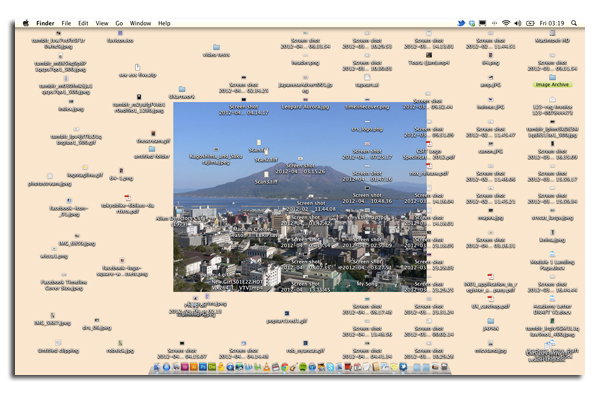
Task: Open the volume control in menu bar
Action: pyautogui.click(x=518, y=23)
